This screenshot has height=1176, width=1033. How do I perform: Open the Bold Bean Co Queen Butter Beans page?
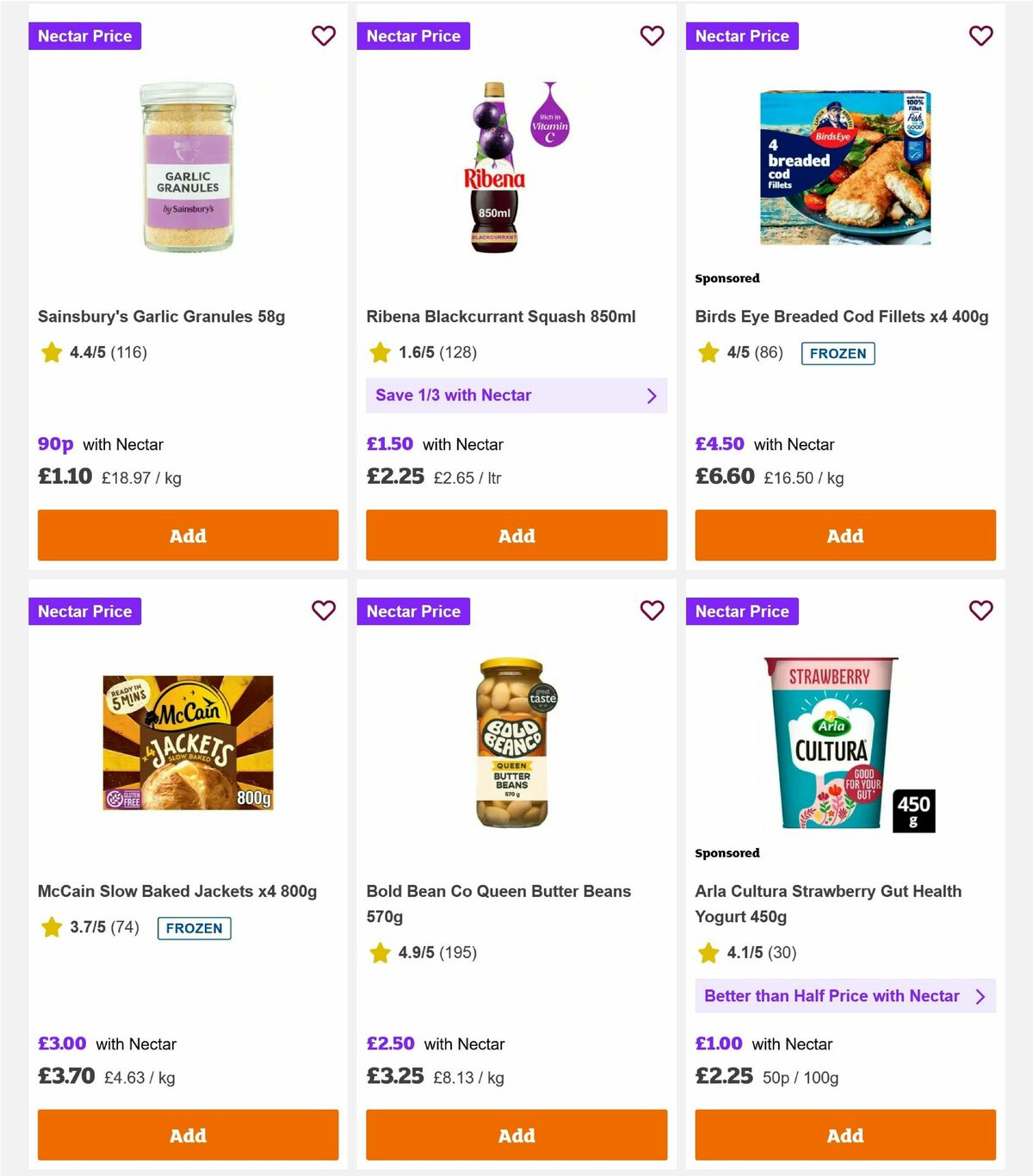(x=498, y=904)
